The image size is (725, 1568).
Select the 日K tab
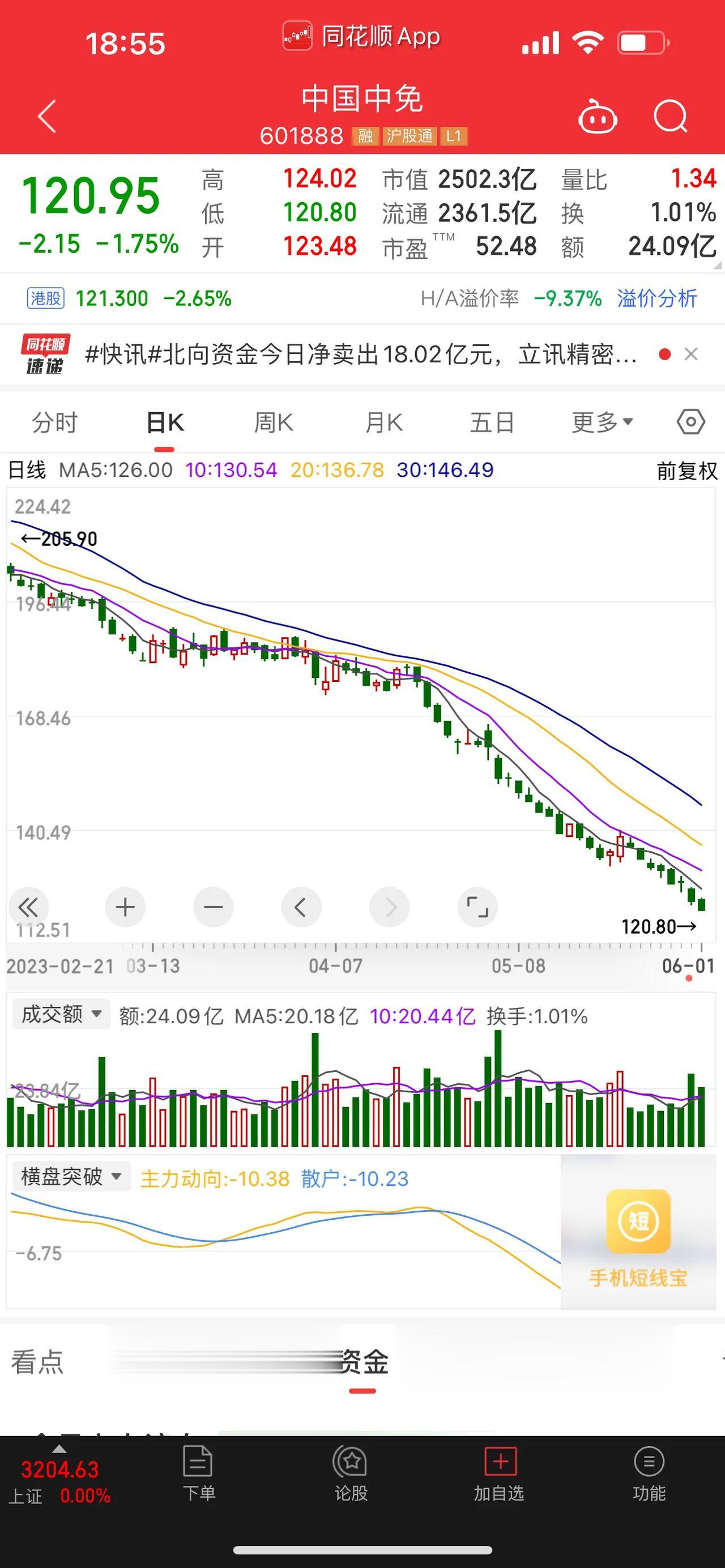click(x=164, y=422)
